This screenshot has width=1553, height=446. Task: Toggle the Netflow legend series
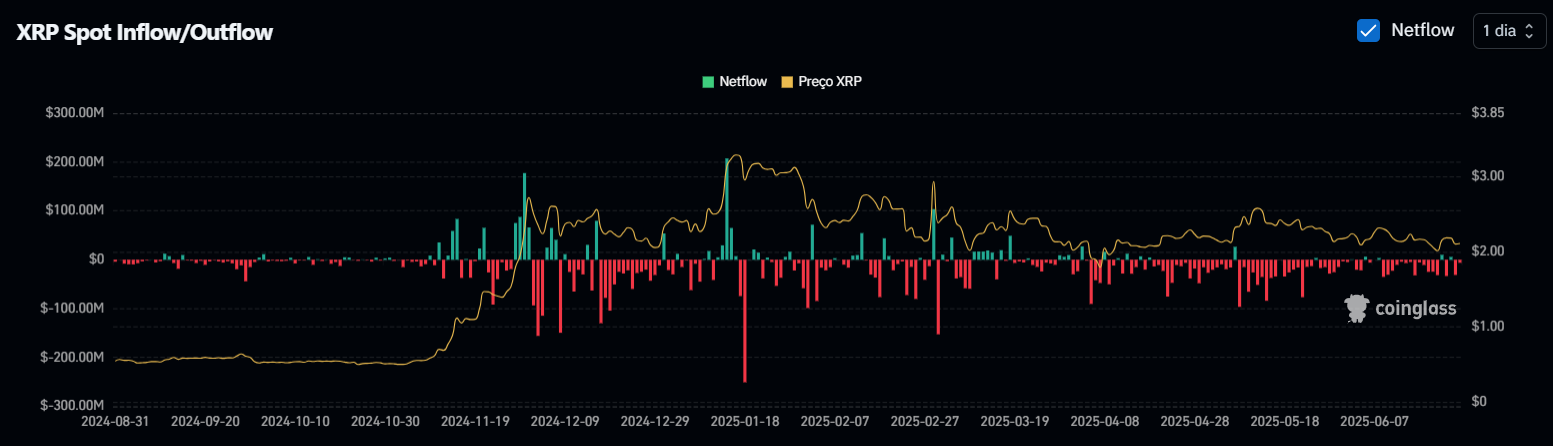(735, 81)
